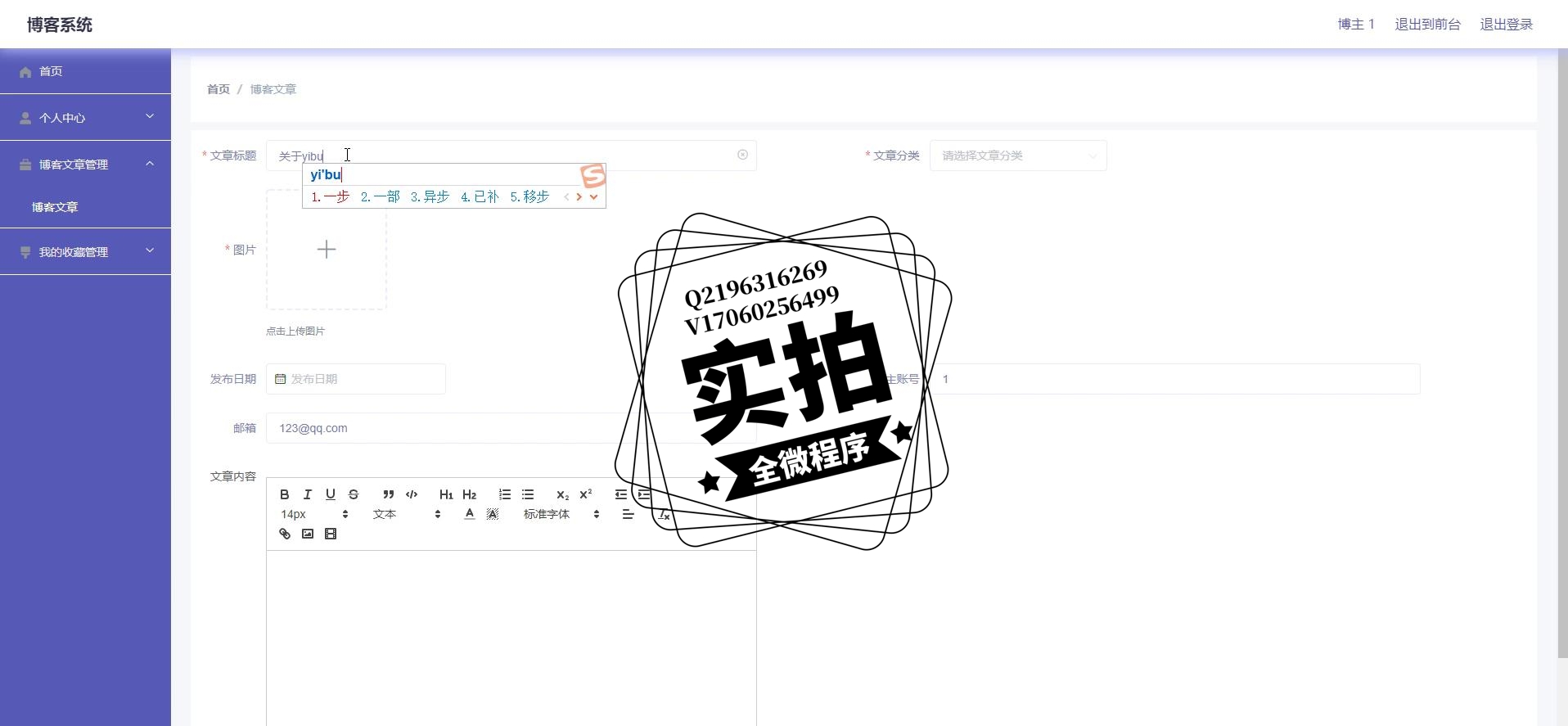
Task: Open the text background color picker
Action: (492, 514)
